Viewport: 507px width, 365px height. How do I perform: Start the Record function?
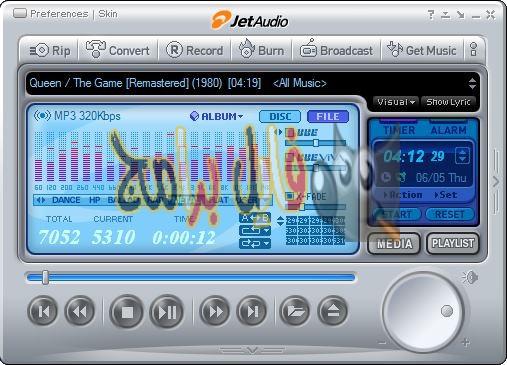click(195, 50)
